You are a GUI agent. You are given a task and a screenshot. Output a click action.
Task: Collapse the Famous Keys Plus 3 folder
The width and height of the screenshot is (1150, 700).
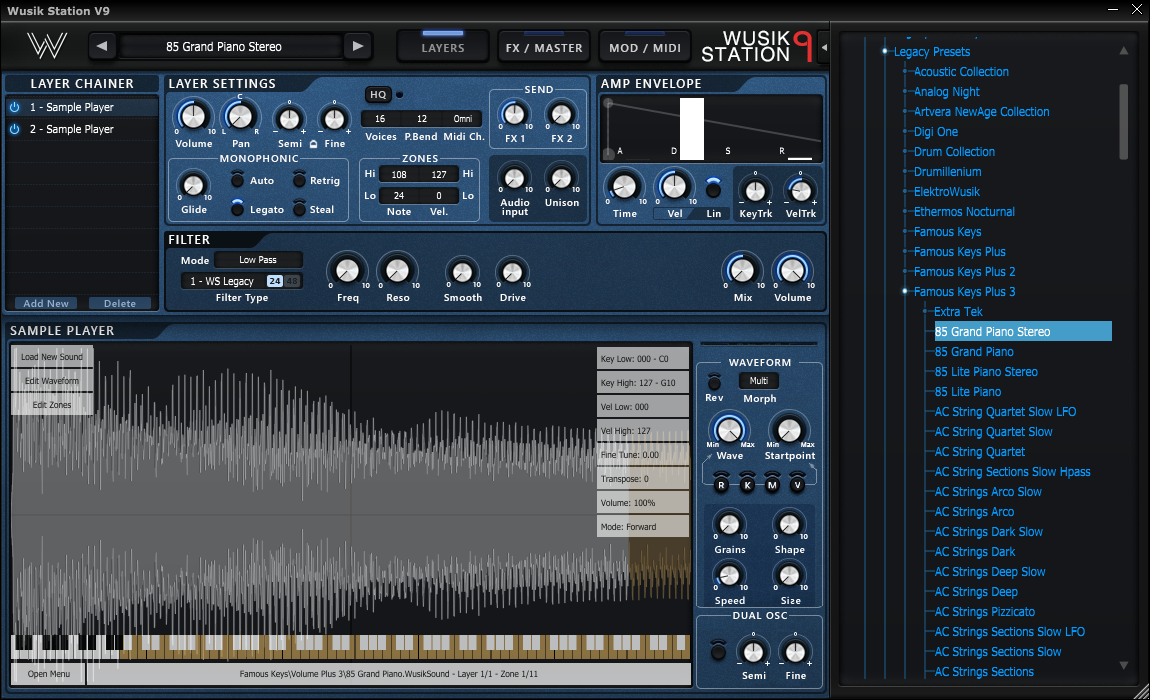click(x=905, y=291)
